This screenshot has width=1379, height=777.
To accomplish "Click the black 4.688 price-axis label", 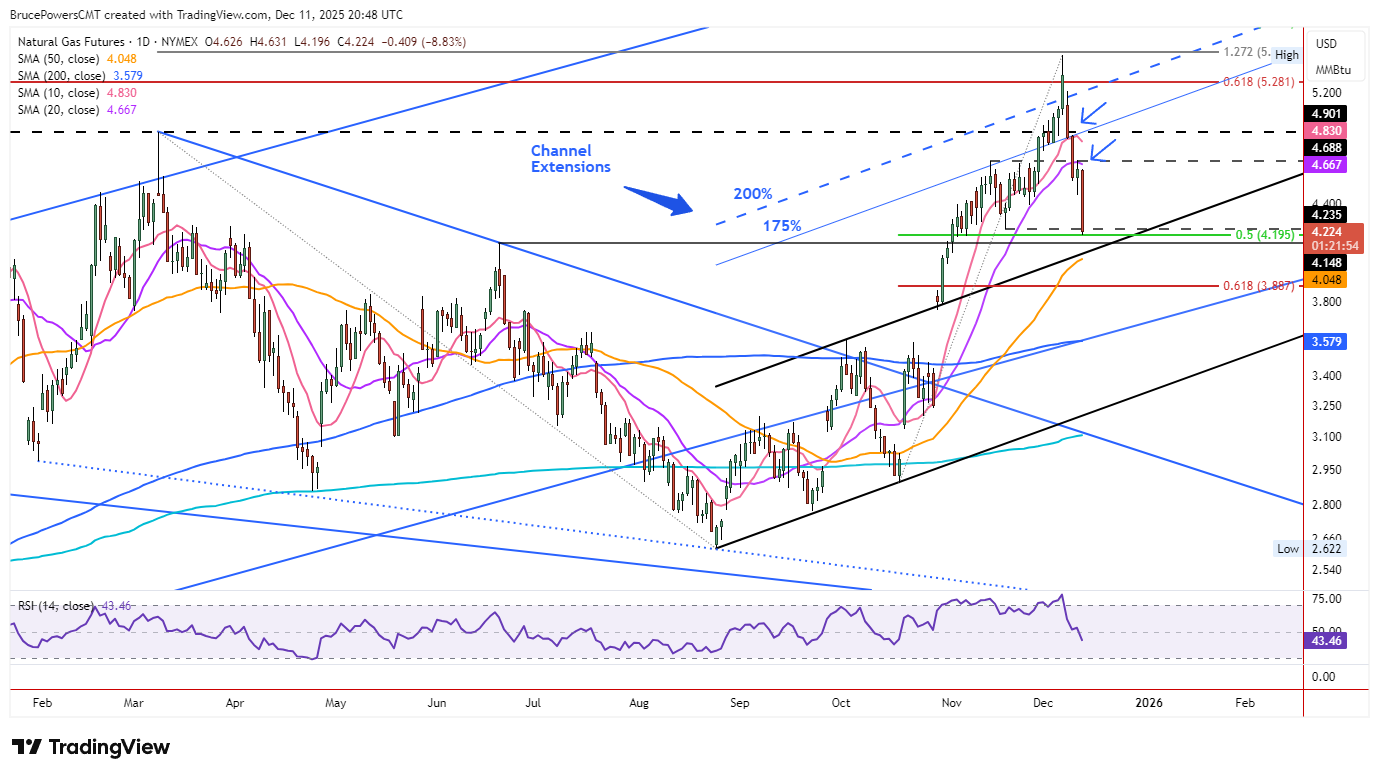I will pyautogui.click(x=1328, y=147).
